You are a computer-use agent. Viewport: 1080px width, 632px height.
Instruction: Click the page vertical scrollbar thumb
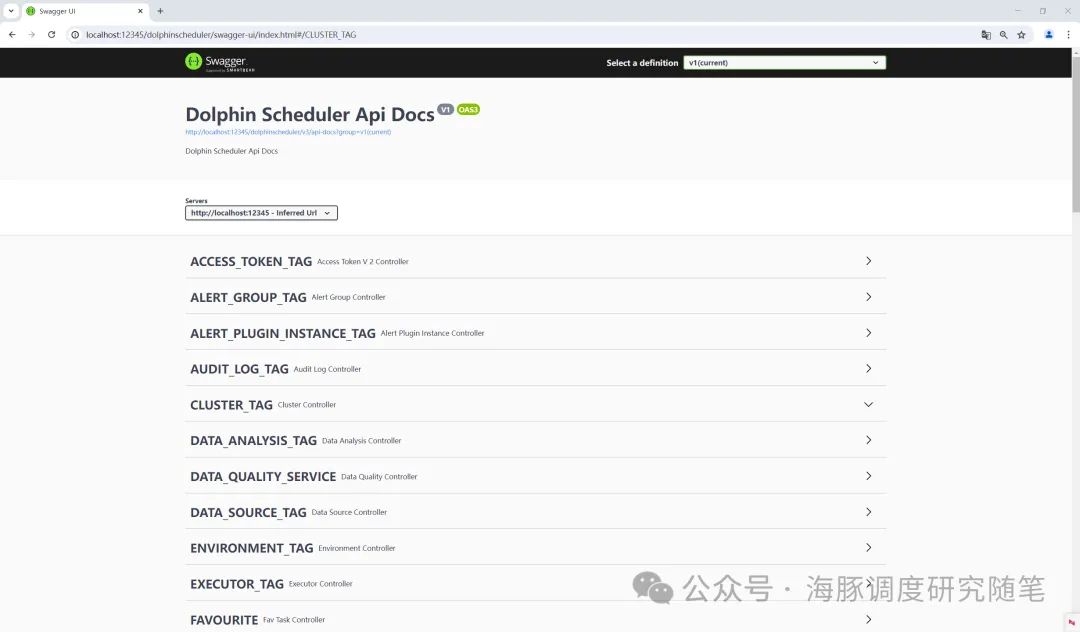tap(1075, 134)
